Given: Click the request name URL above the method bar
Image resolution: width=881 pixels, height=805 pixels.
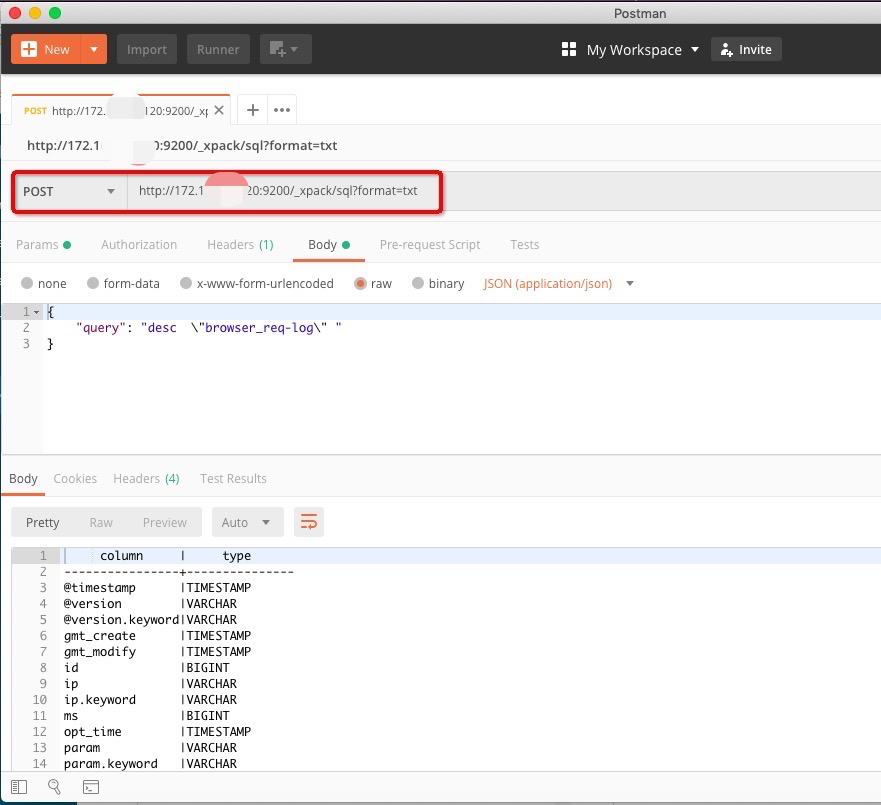Looking at the screenshot, I should coord(181,145).
